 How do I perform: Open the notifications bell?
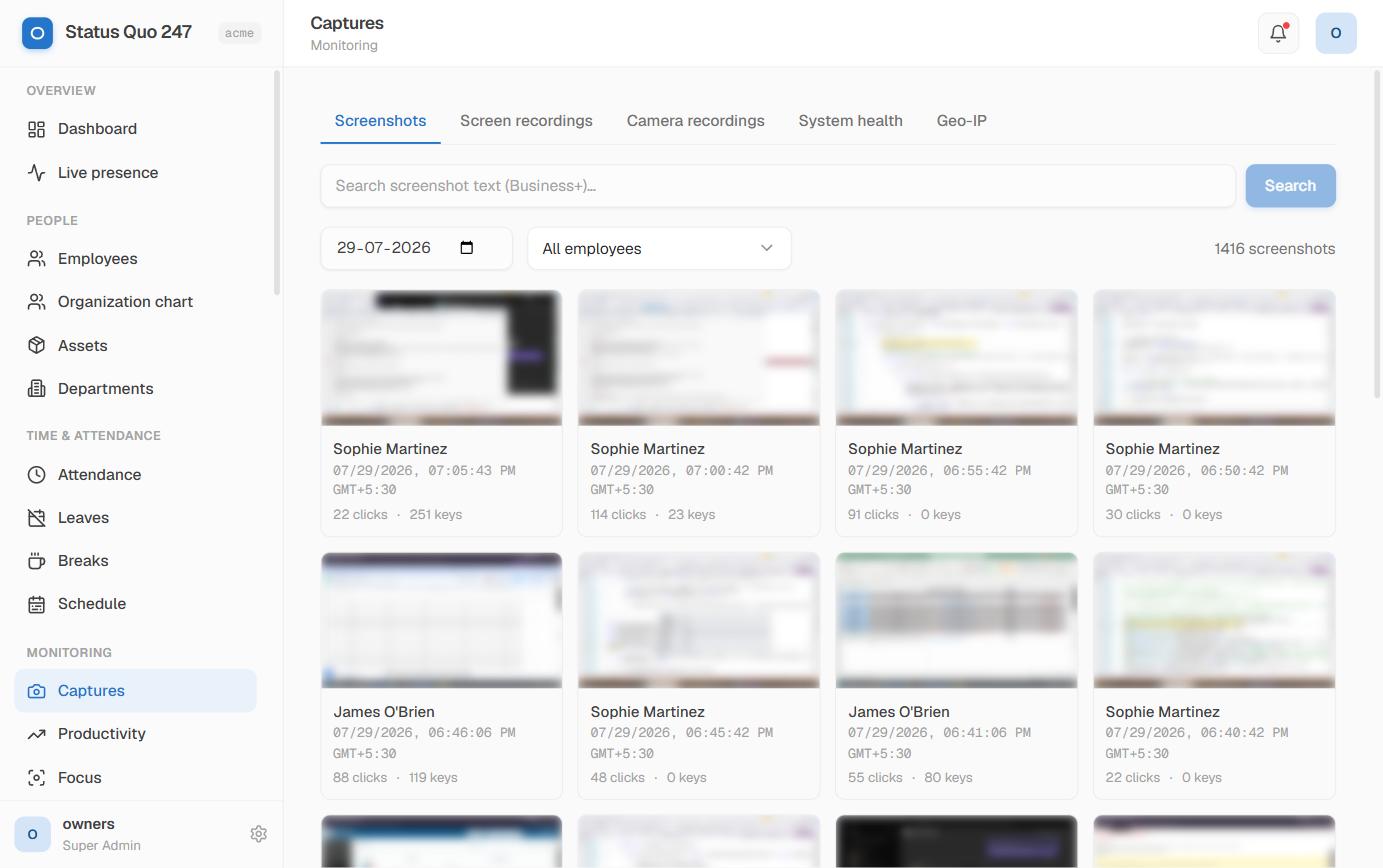pyautogui.click(x=1278, y=33)
